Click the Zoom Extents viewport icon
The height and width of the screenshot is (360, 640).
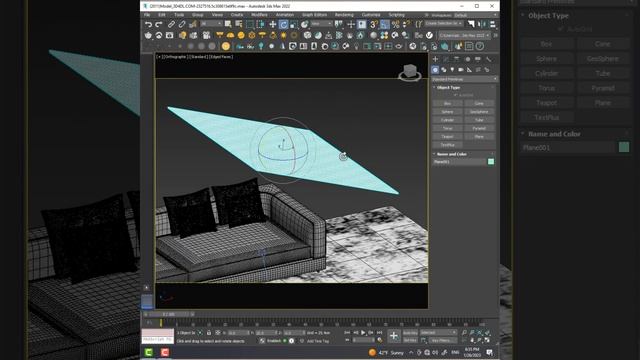pos(479,333)
